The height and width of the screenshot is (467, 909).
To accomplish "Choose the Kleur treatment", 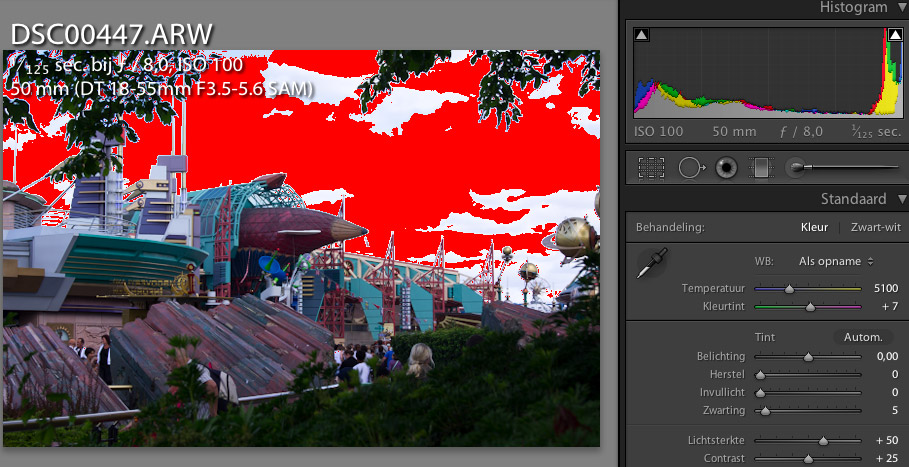I will click(814, 227).
